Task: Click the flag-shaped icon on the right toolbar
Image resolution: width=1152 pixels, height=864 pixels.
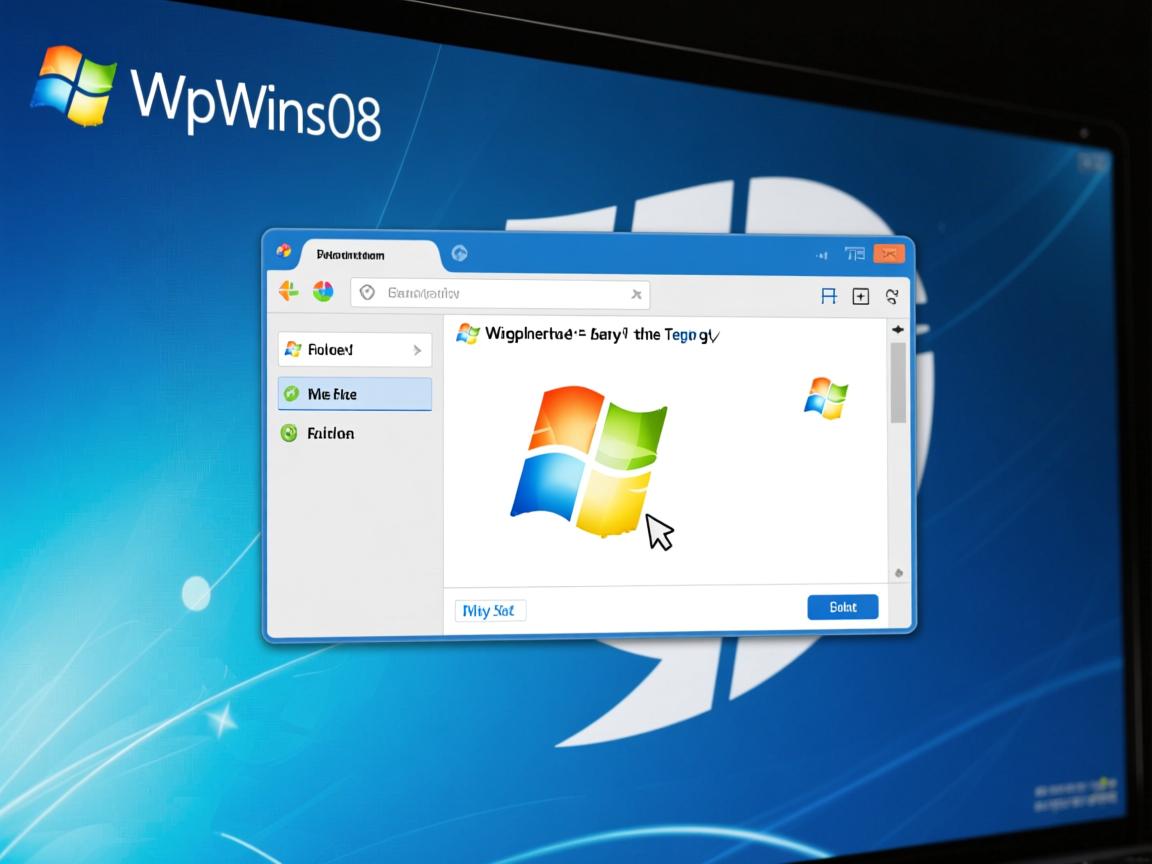Action: pos(828,296)
